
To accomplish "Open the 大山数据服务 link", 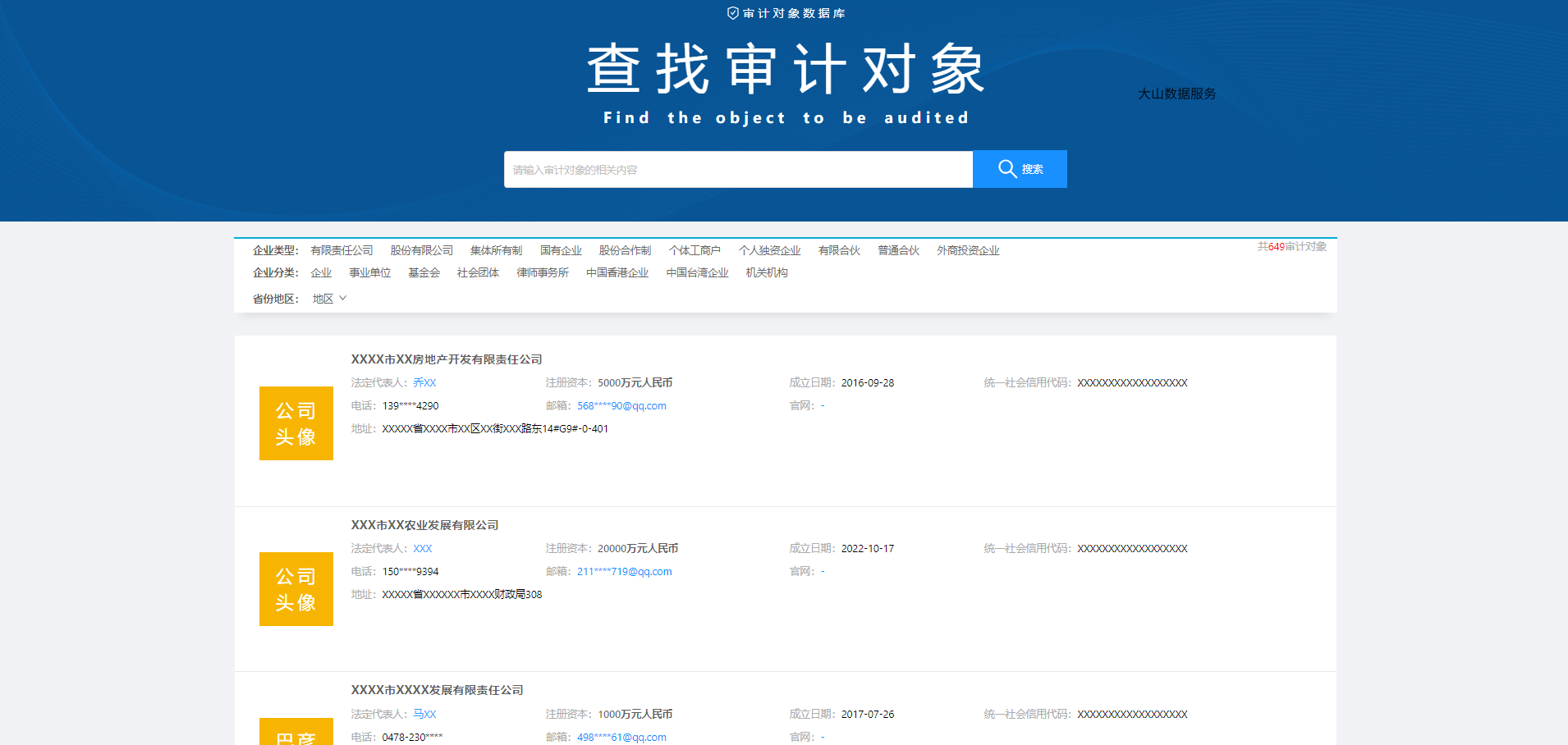I will coord(1176,94).
